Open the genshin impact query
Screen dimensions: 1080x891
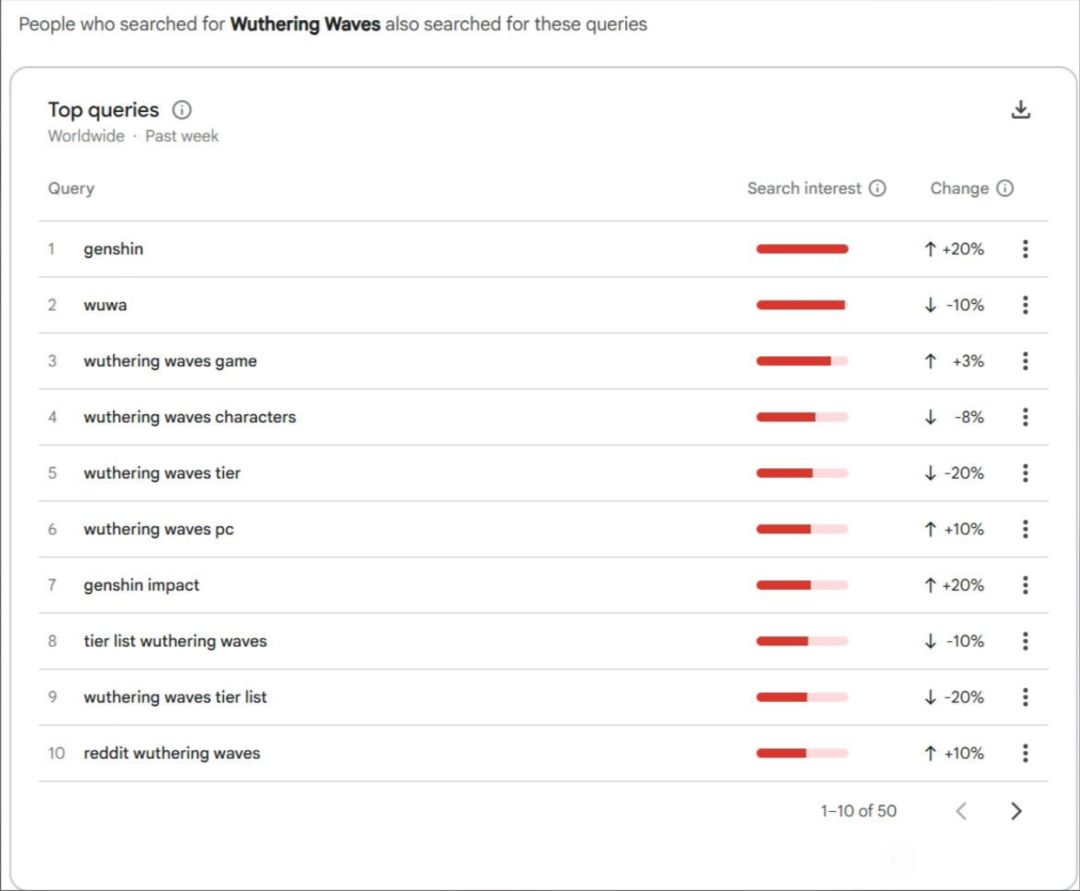click(141, 585)
